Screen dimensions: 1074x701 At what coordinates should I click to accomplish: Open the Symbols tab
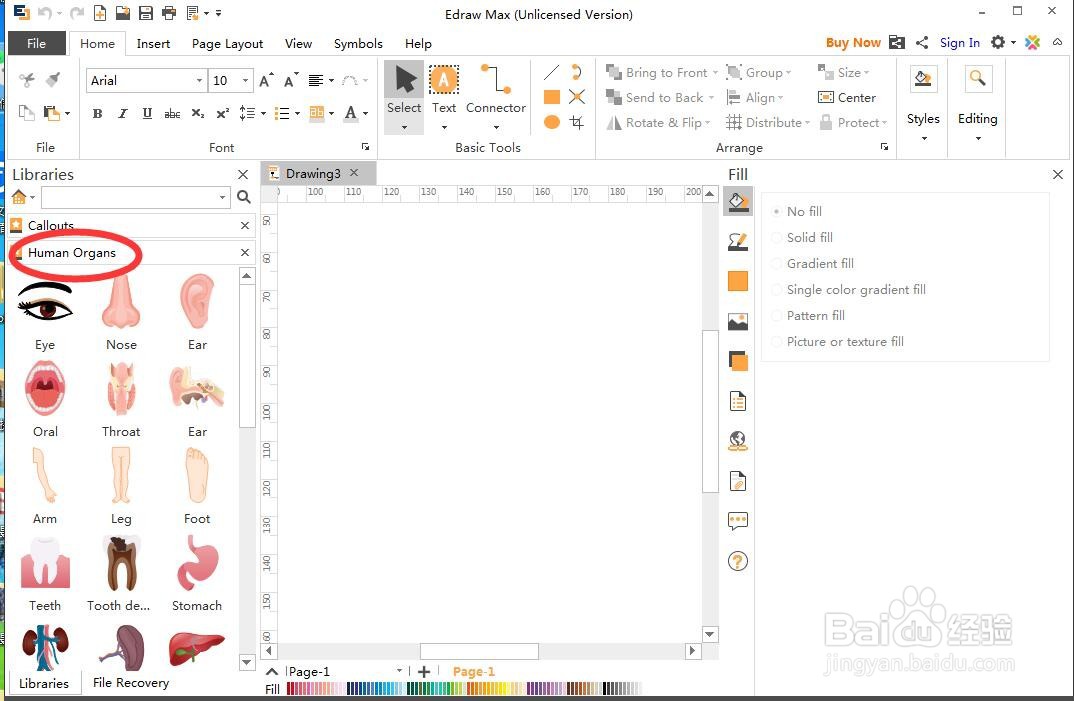click(x=358, y=43)
